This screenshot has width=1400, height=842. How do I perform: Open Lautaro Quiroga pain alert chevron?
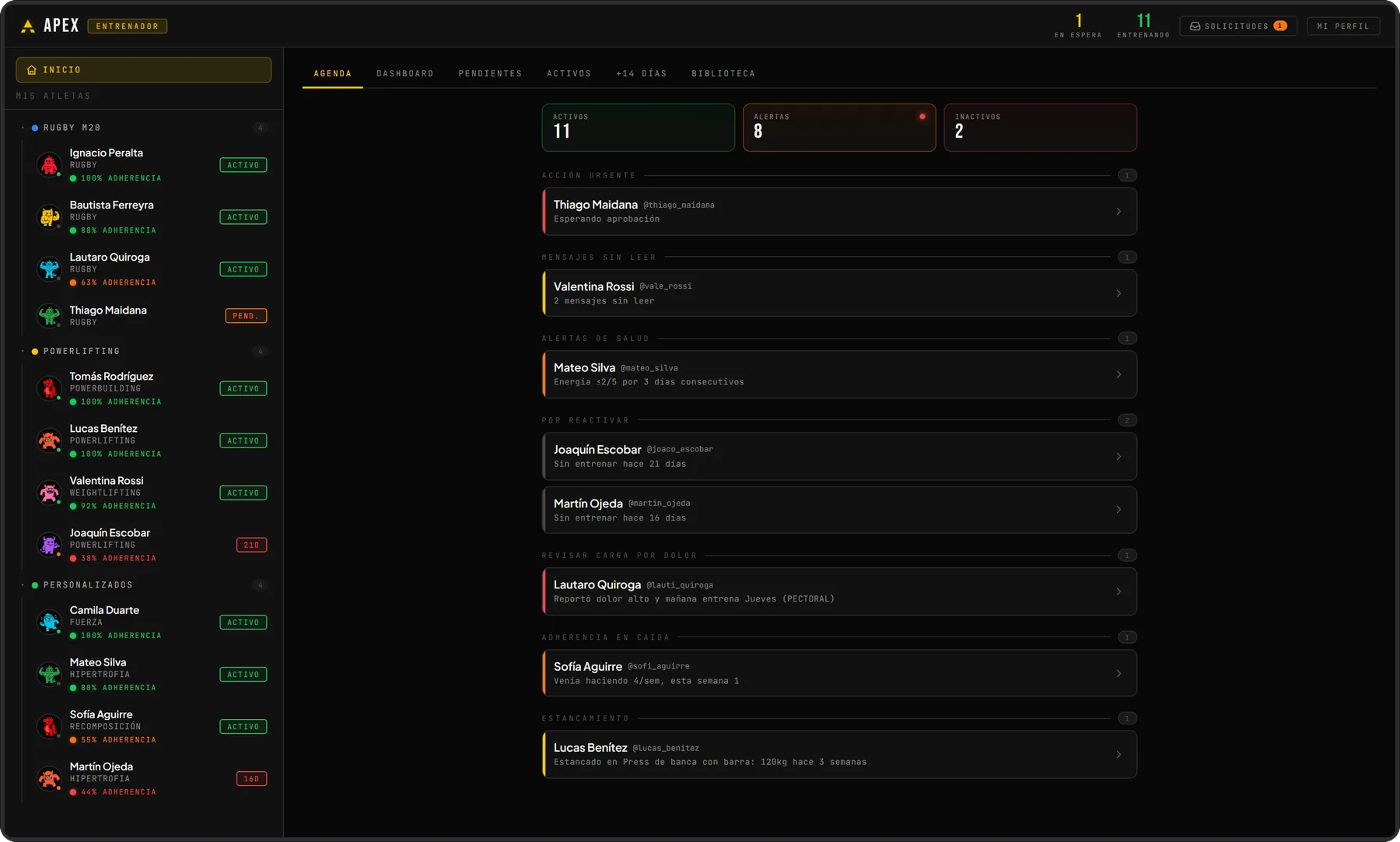1118,591
